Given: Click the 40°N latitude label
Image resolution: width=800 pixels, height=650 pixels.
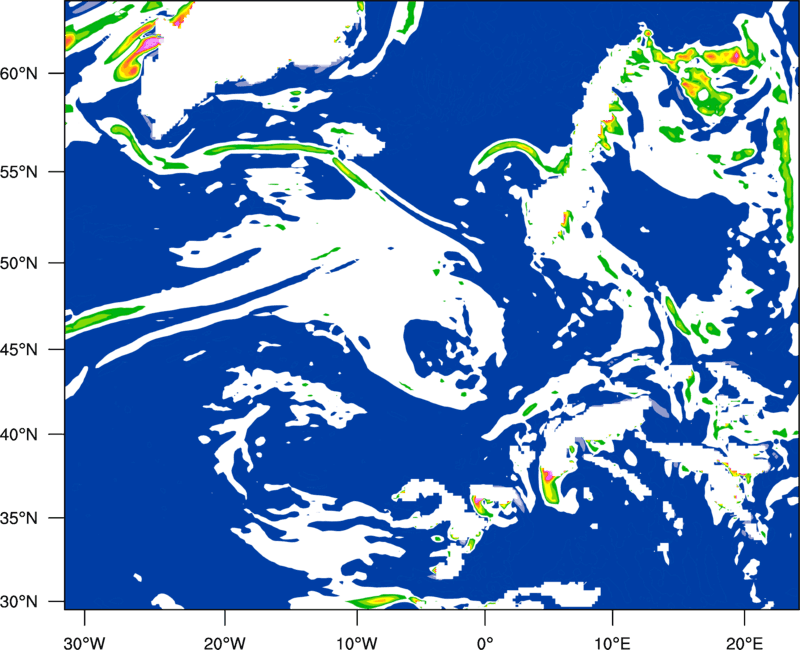Looking at the screenshot, I should 19,435.
